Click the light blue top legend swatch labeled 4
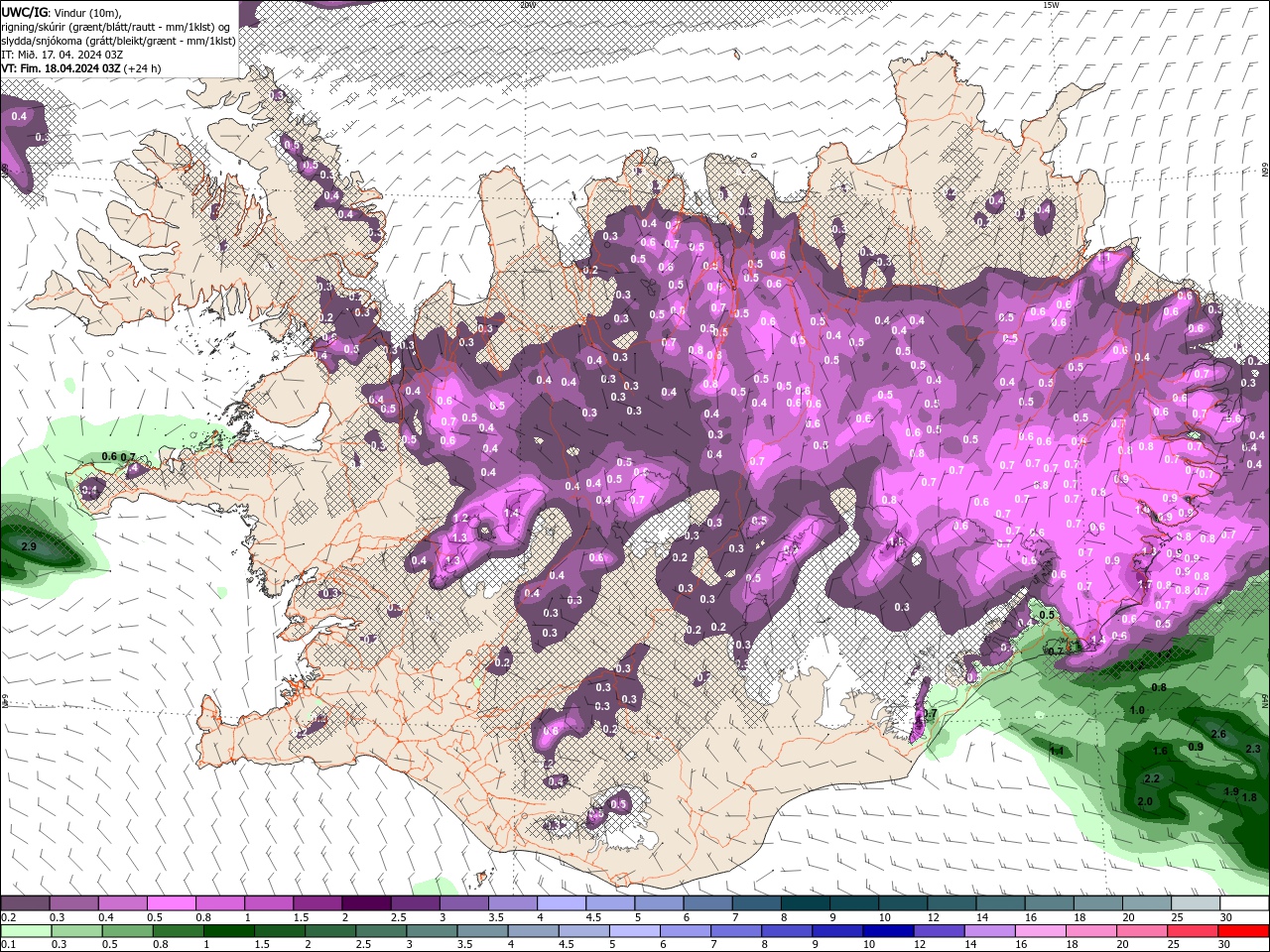The width and height of the screenshot is (1270, 952). (x=561, y=903)
